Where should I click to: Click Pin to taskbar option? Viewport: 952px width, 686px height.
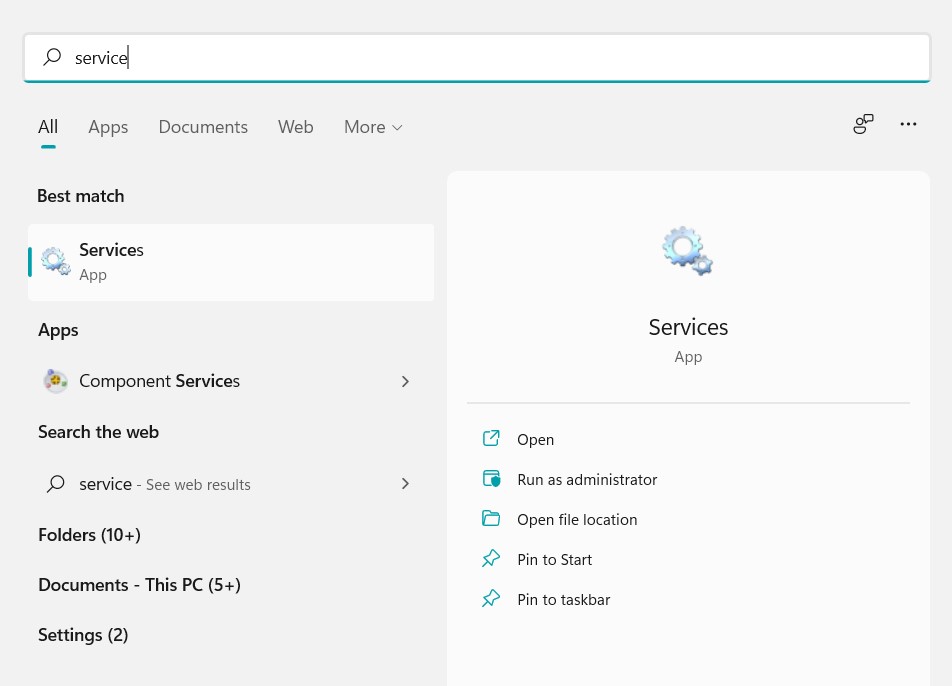pyautogui.click(x=563, y=600)
